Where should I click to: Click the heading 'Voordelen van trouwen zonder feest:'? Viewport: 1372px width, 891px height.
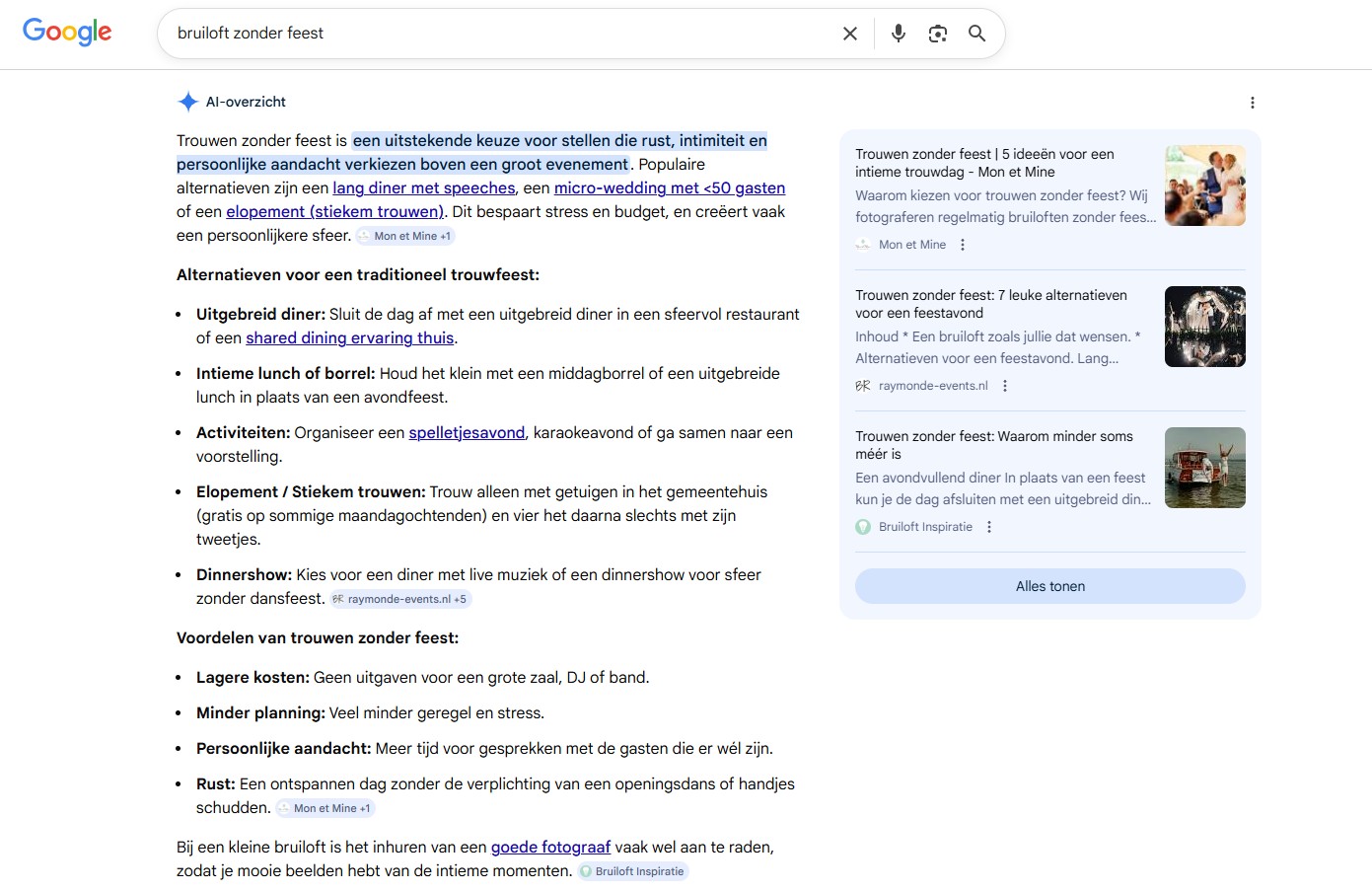(318, 637)
